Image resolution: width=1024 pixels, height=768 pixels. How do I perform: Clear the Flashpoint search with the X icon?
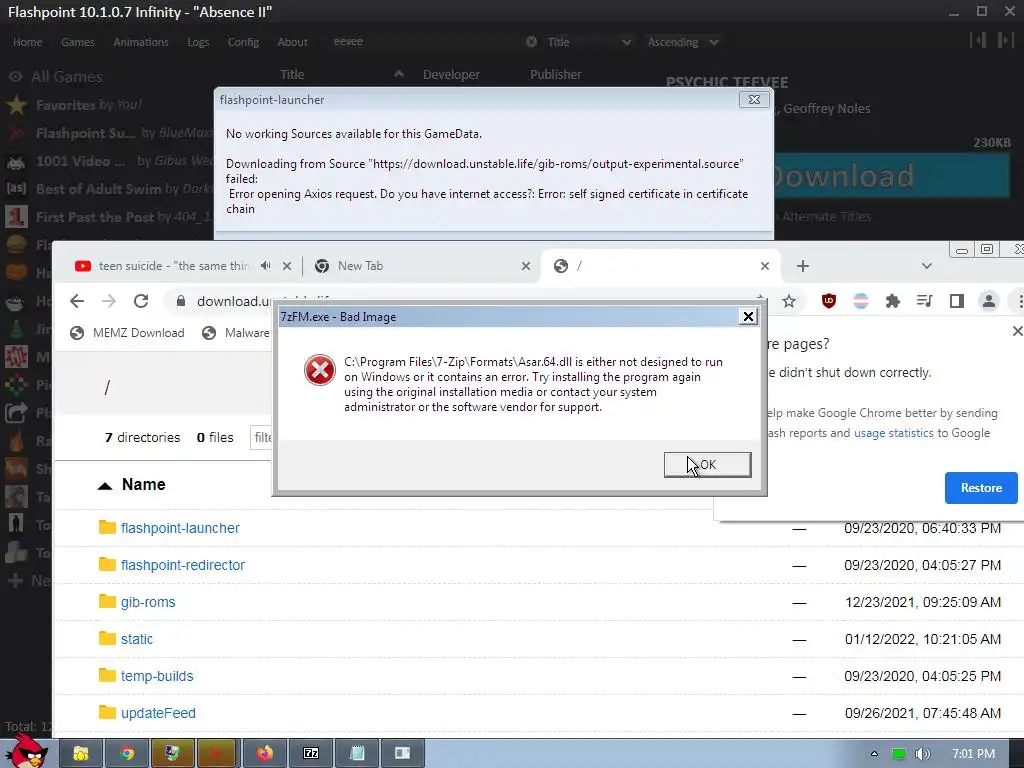(532, 42)
